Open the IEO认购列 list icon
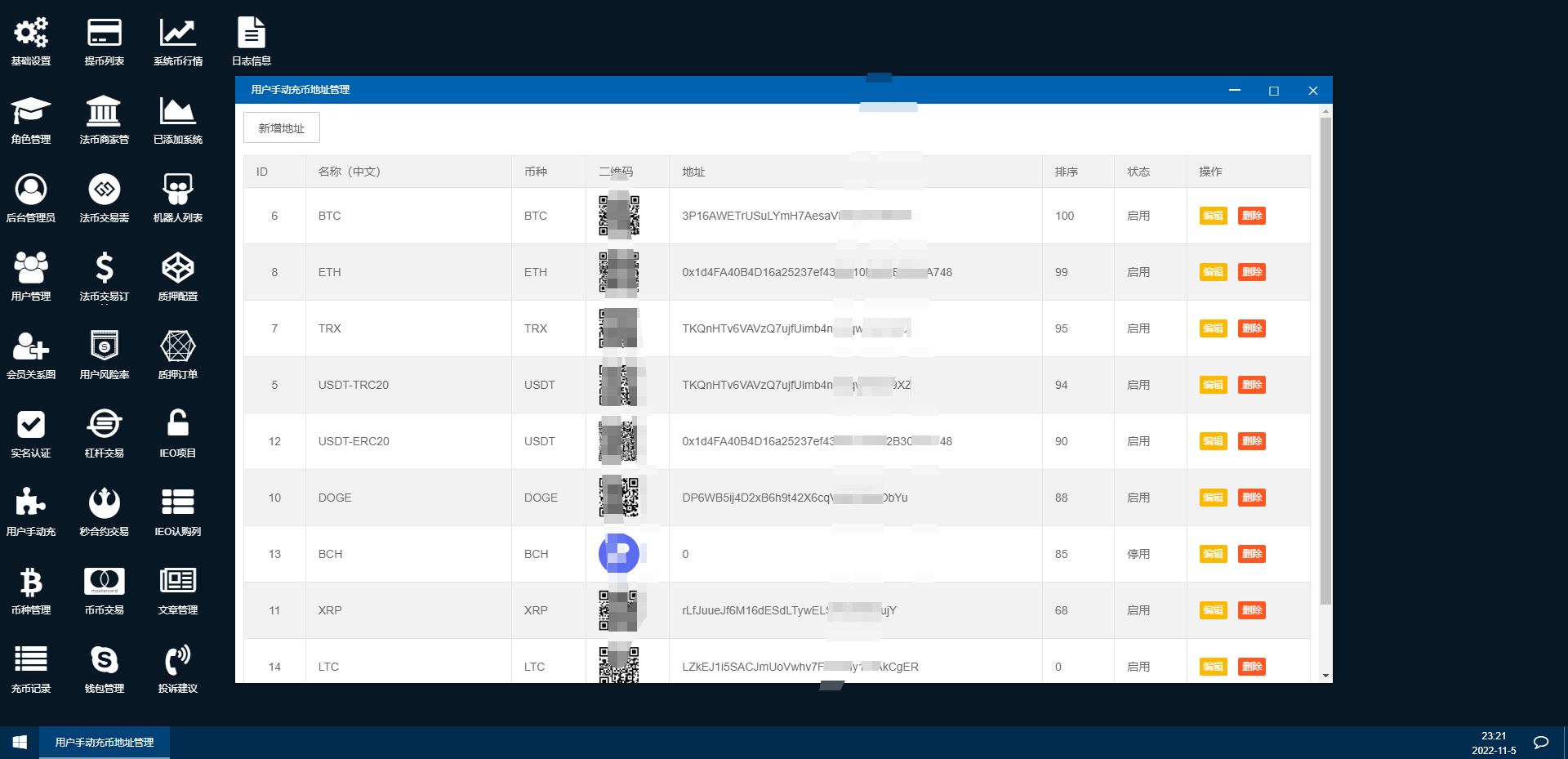 (x=178, y=502)
